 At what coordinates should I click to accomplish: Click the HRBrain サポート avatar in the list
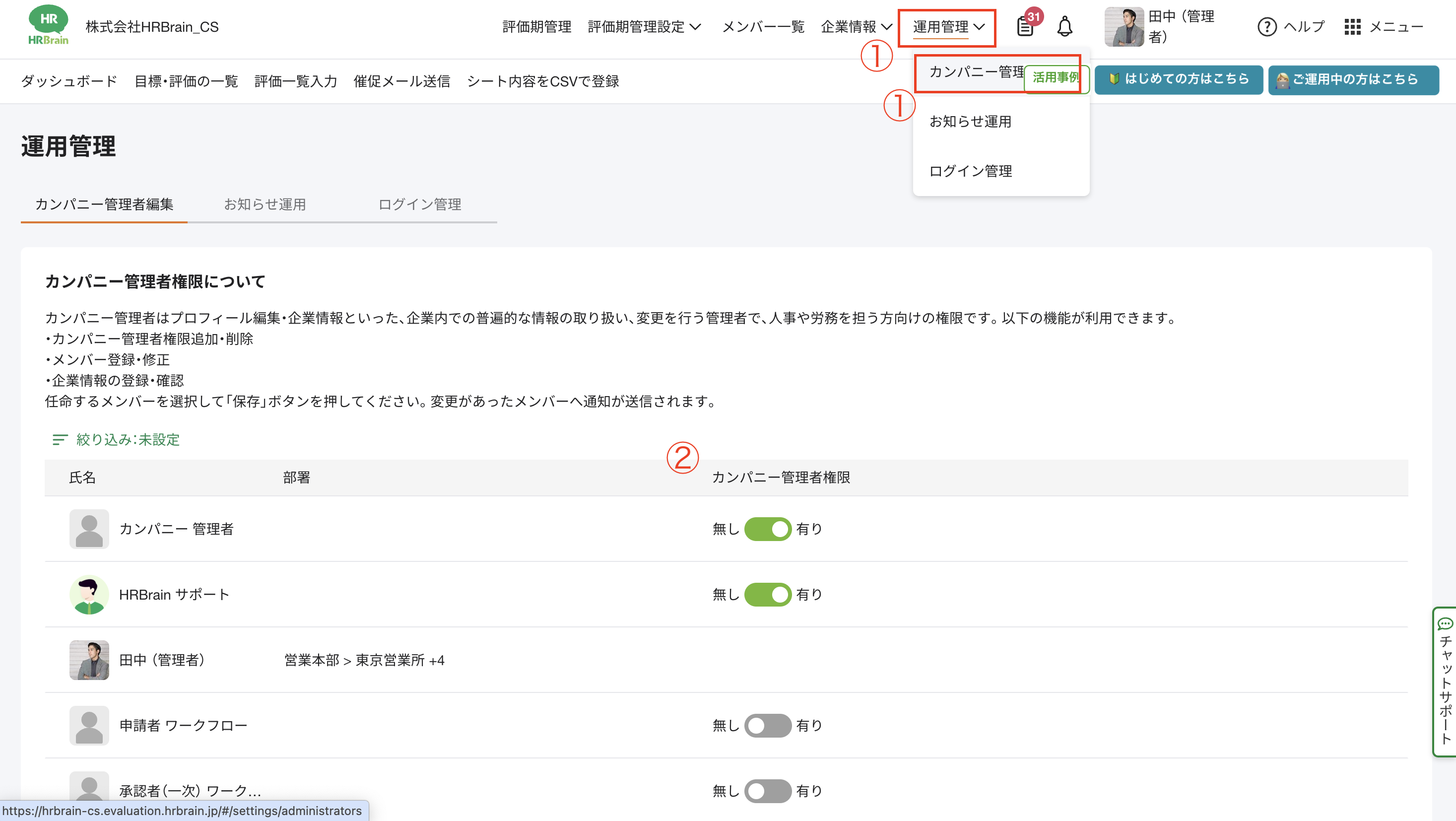[89, 595]
